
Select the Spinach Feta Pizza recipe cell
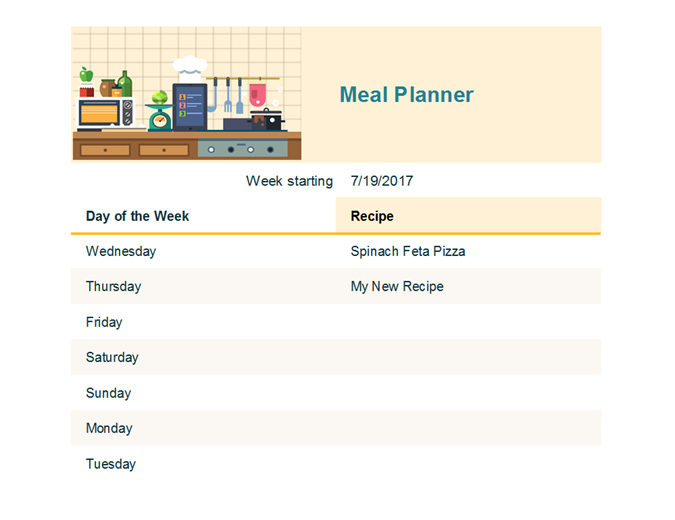pos(408,251)
